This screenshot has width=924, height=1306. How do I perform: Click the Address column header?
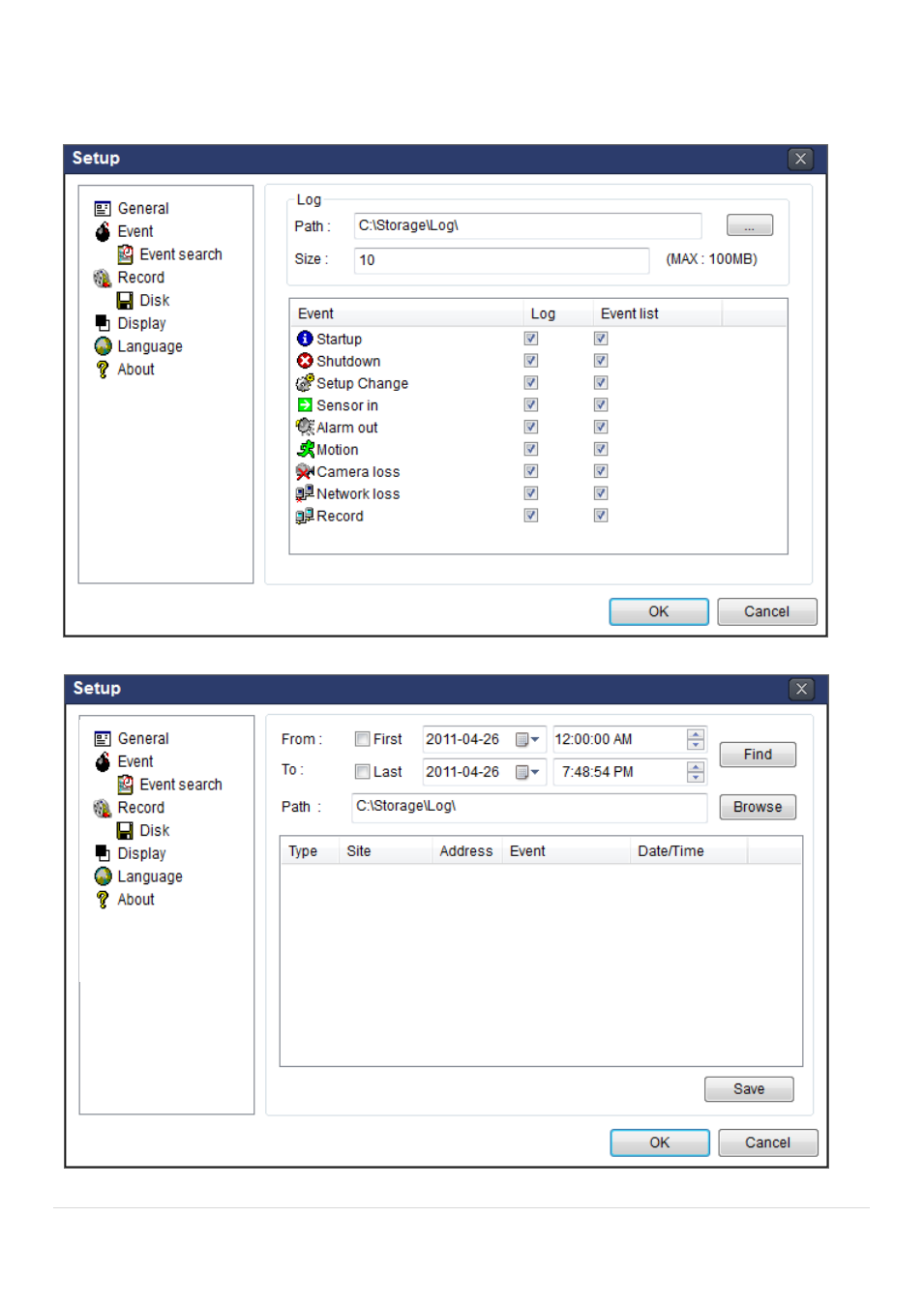pos(466,851)
